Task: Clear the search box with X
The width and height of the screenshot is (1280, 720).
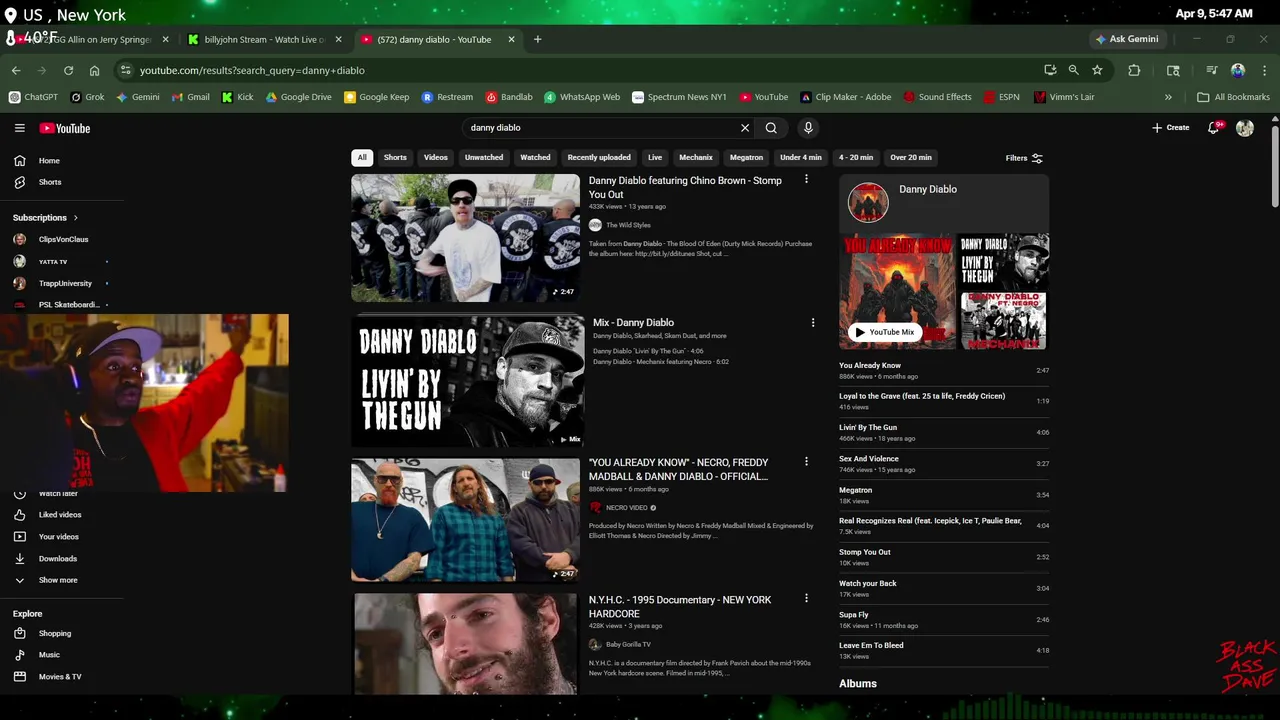Action: 744,128
